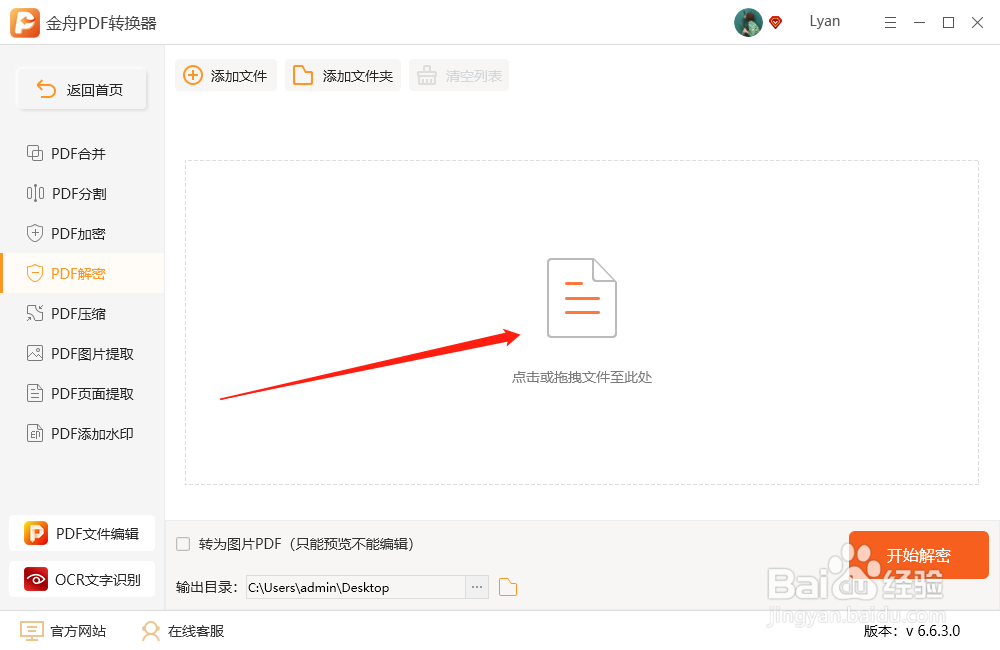The width and height of the screenshot is (1000, 650).
Task: Launch the OCR文字识别 text recognition tool
Action: coord(80,579)
